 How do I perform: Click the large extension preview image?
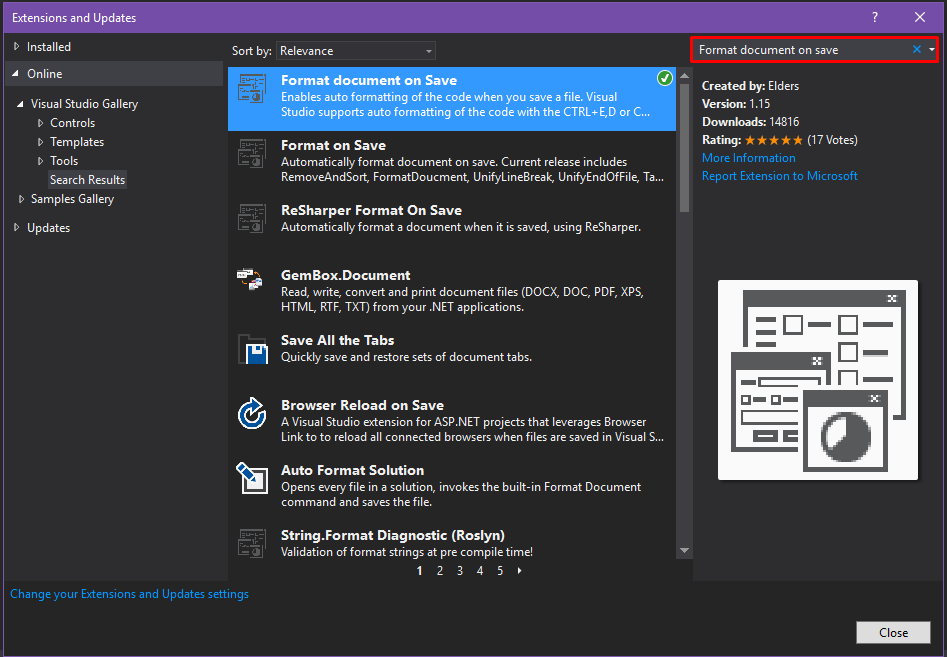pos(818,380)
